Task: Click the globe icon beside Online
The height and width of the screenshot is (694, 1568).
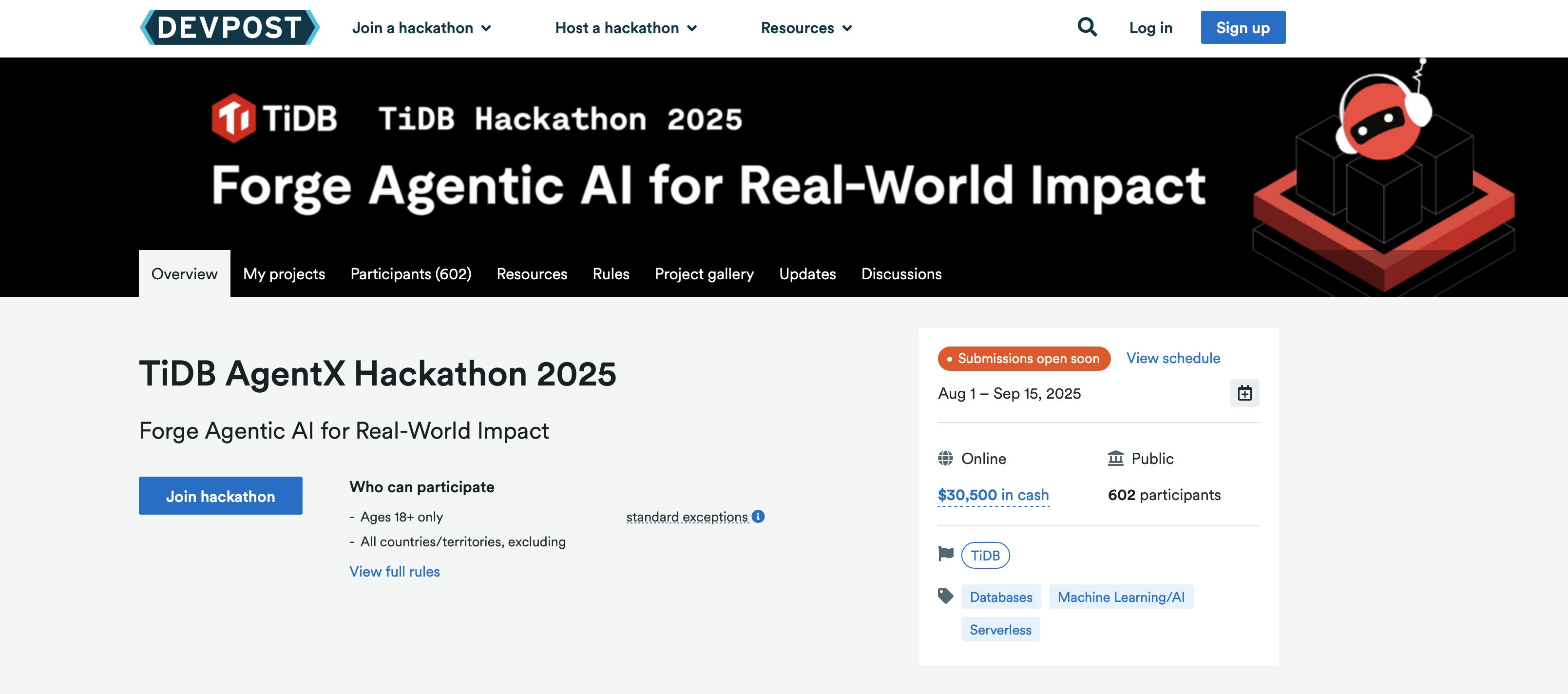Action: pyautogui.click(x=945, y=459)
